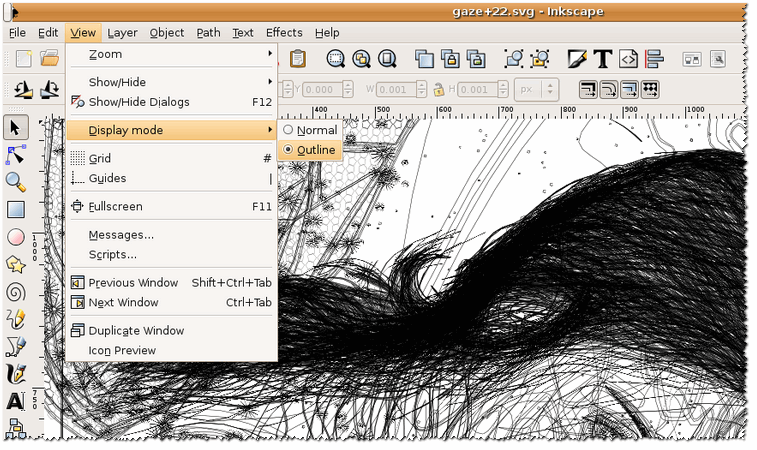The width and height of the screenshot is (757, 450).
Task: Select the Spiral tool
Action: tap(16, 292)
